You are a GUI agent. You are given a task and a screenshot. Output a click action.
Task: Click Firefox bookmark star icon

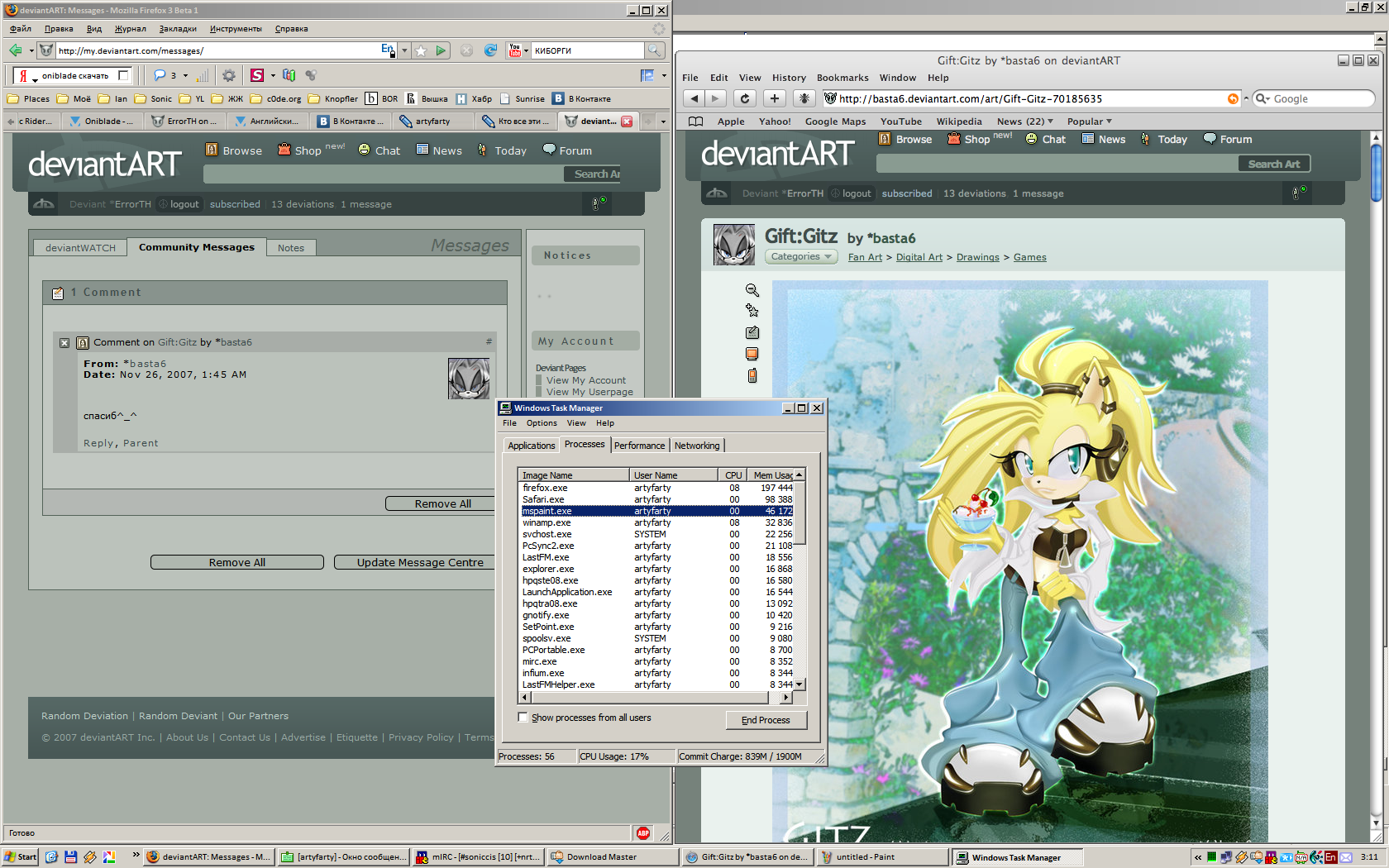click(421, 50)
